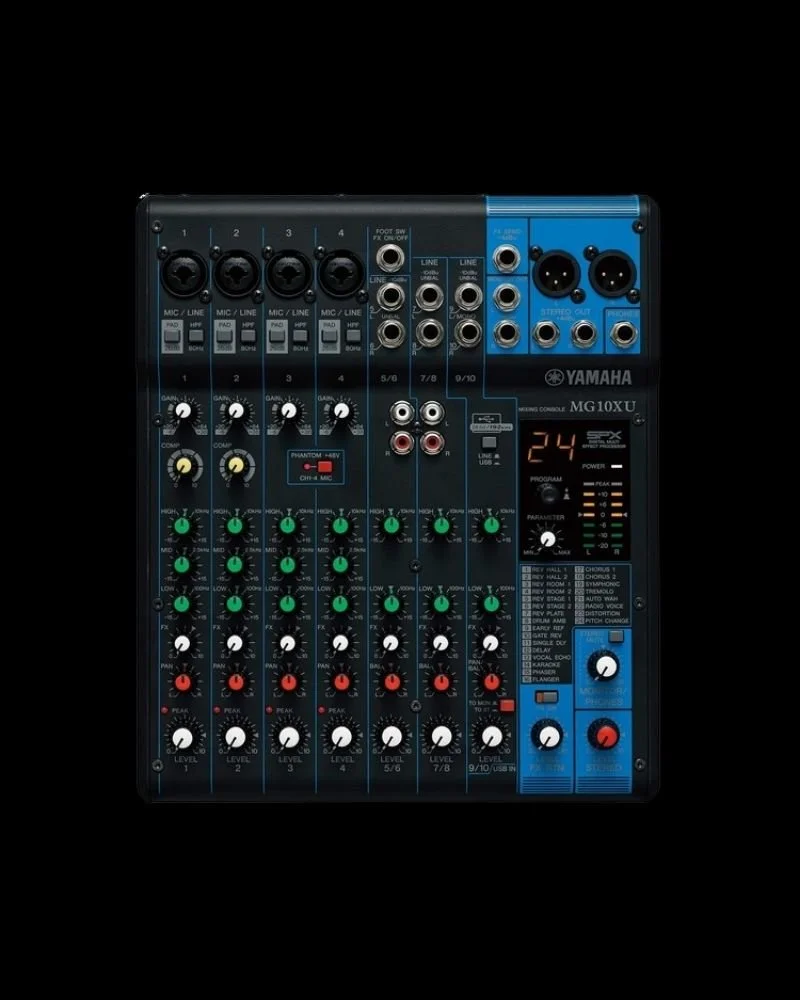Image resolution: width=800 pixels, height=1000 pixels.
Task: Click the MG10XU model label
Action: coord(602,406)
